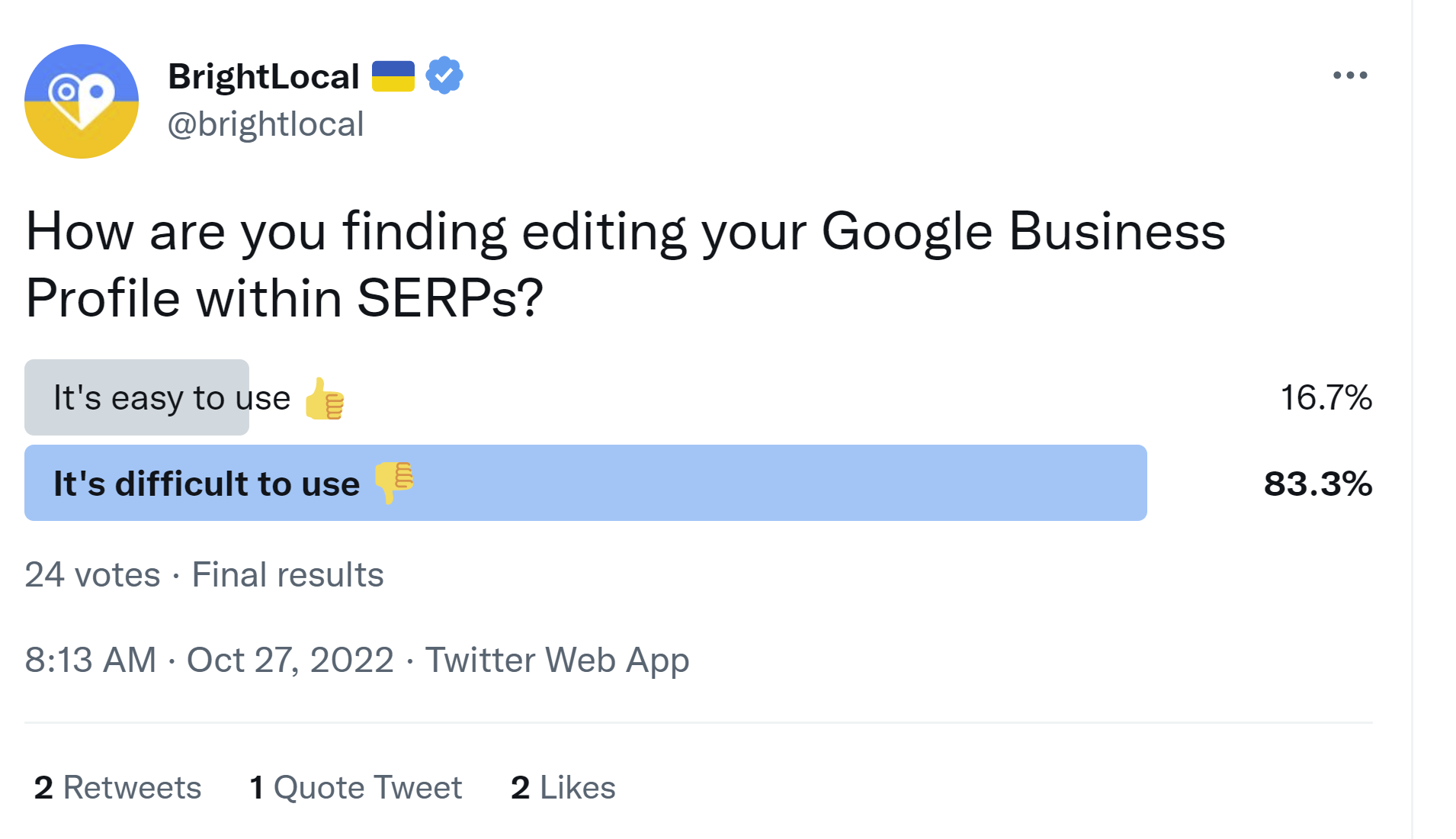Image resolution: width=1456 pixels, height=839 pixels.
Task: Click the blue verified checkmark badge
Action: point(444,76)
